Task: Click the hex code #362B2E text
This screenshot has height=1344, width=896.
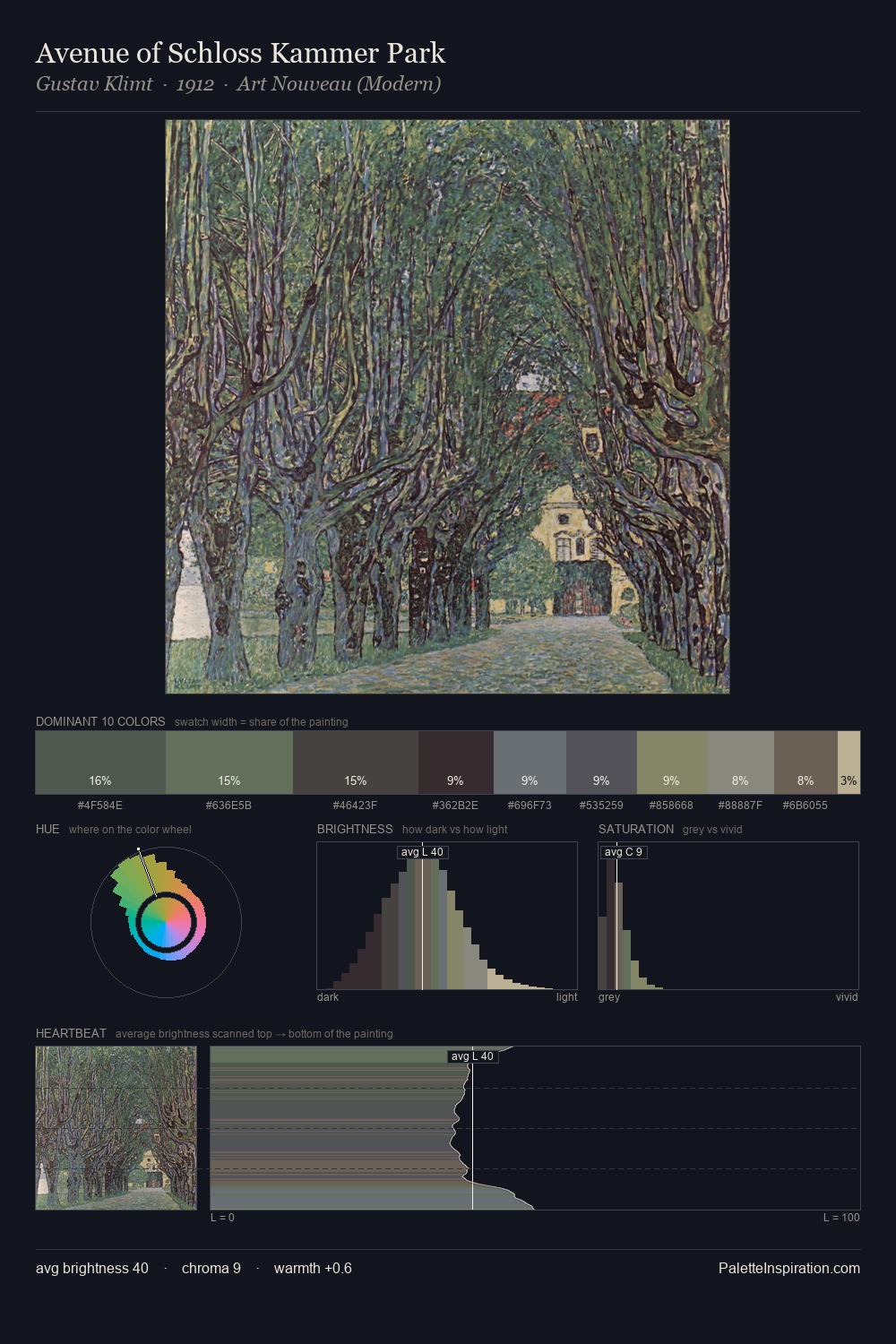Action: click(x=456, y=805)
